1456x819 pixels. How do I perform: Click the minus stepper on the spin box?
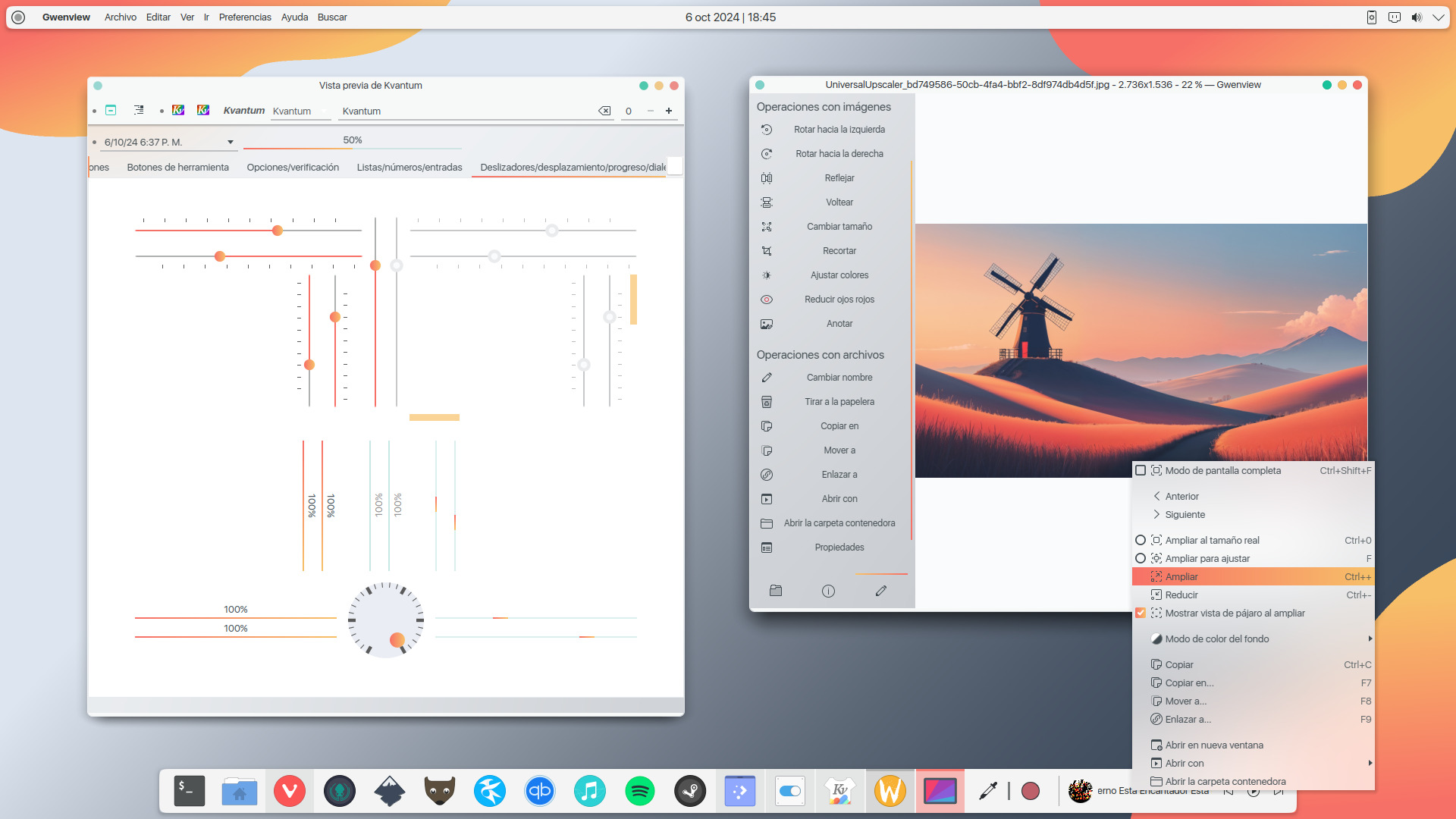650,111
